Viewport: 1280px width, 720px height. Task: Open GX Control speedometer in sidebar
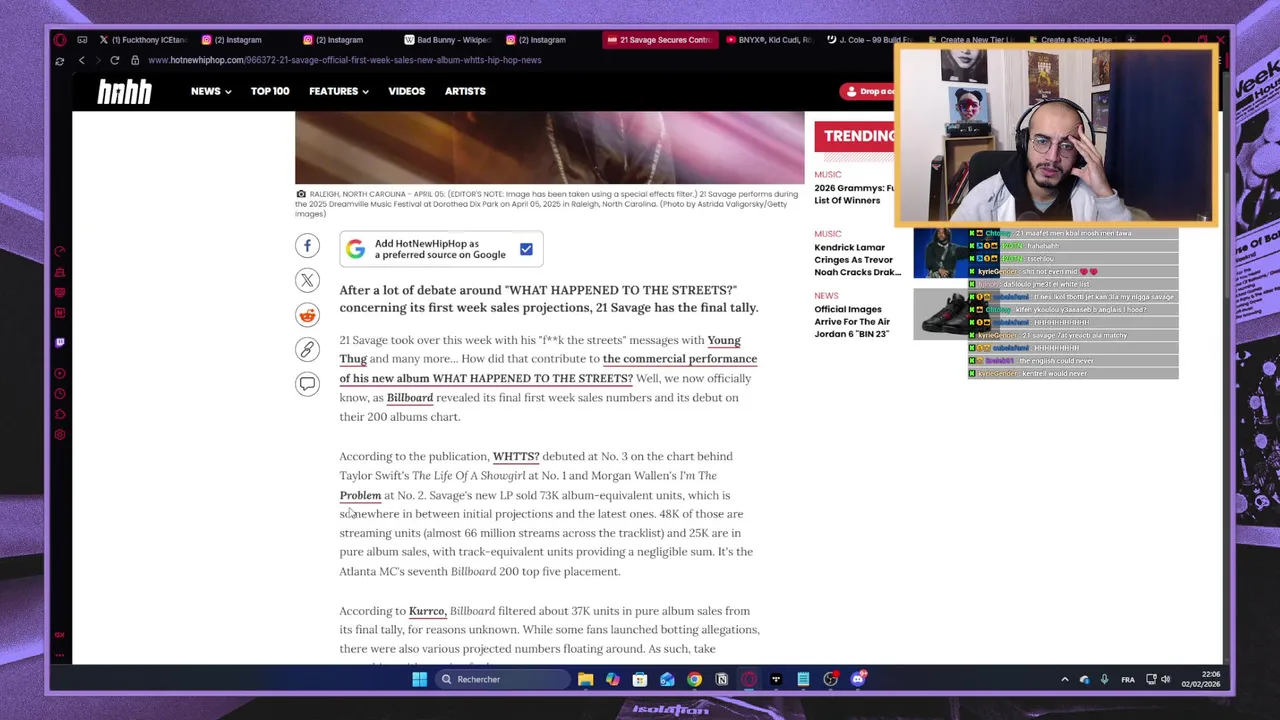(60, 252)
